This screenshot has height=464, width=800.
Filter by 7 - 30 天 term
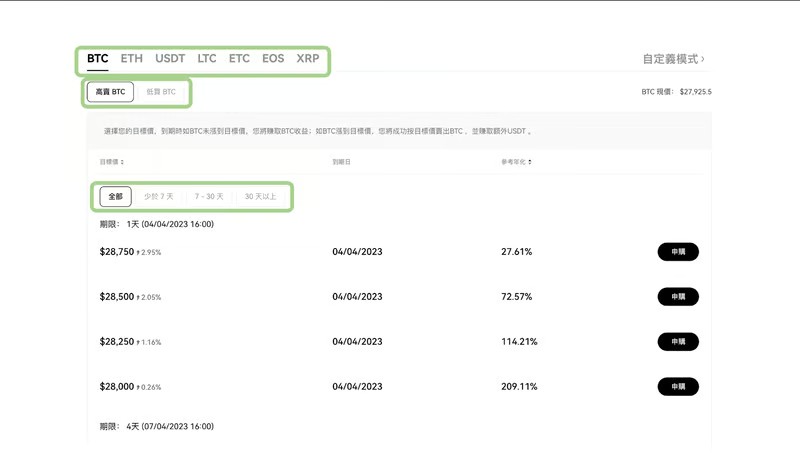tap(209, 197)
